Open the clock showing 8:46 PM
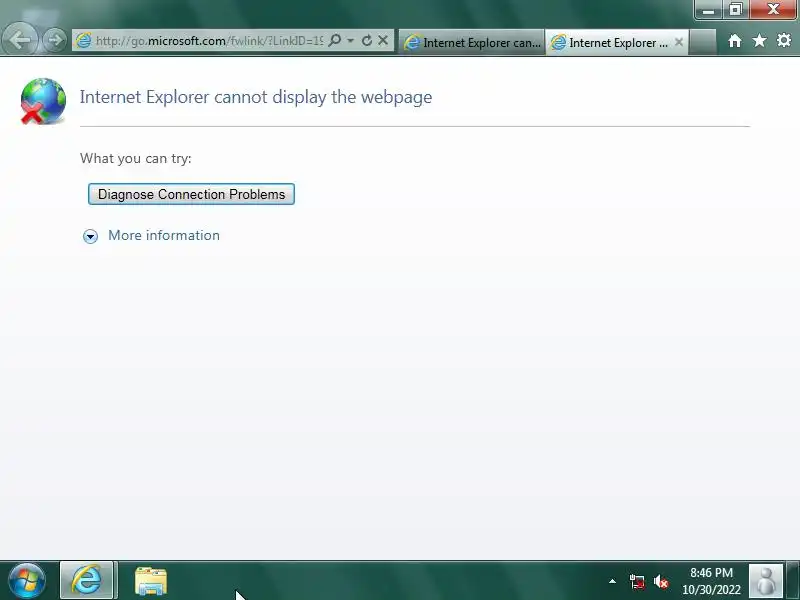800x600 pixels. [x=711, y=581]
